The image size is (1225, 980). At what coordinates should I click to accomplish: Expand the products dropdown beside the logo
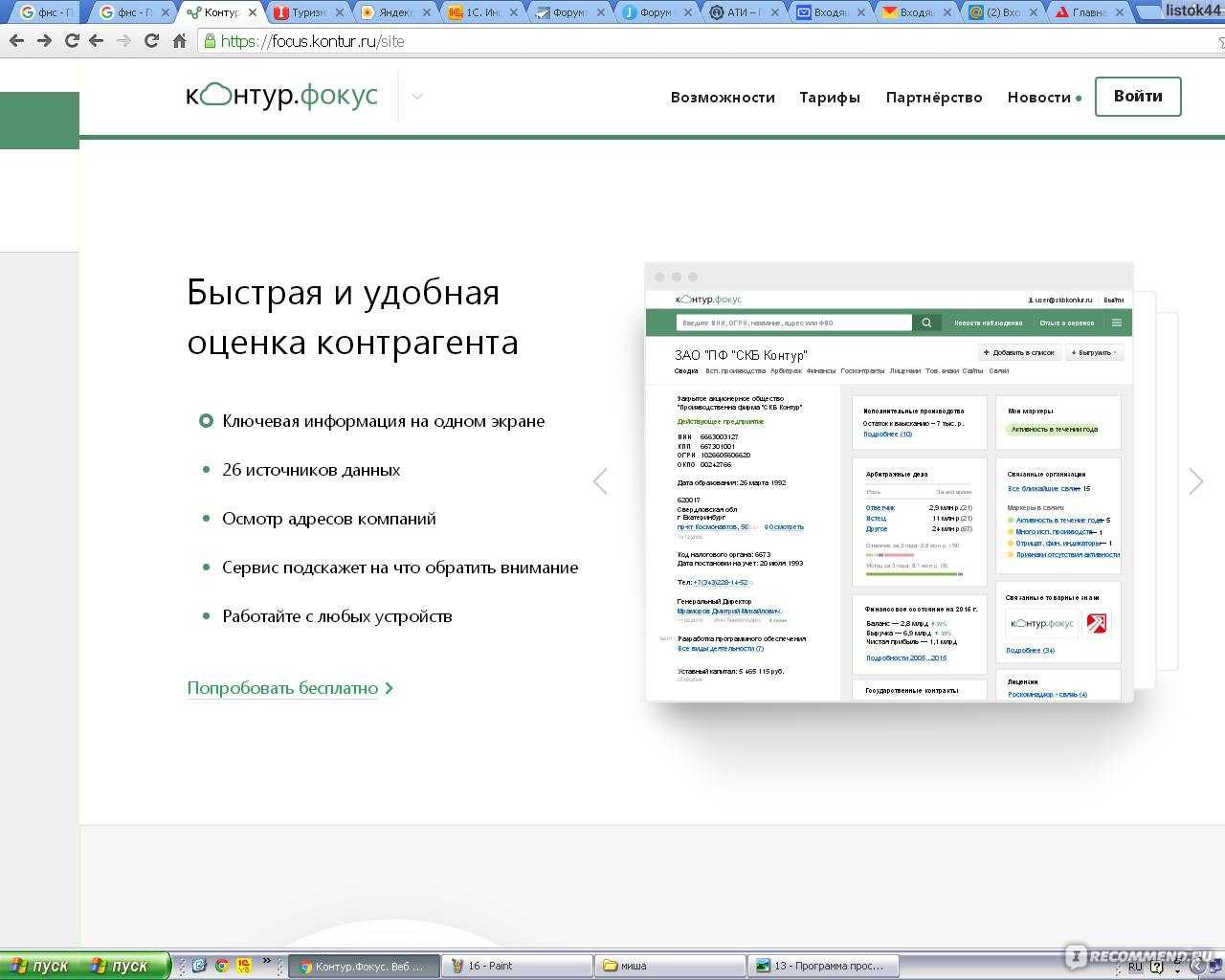(x=416, y=96)
